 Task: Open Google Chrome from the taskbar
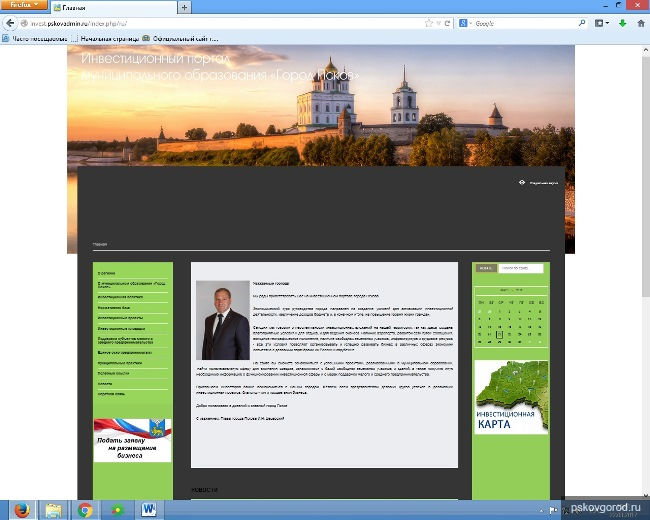pyautogui.click(x=85, y=510)
